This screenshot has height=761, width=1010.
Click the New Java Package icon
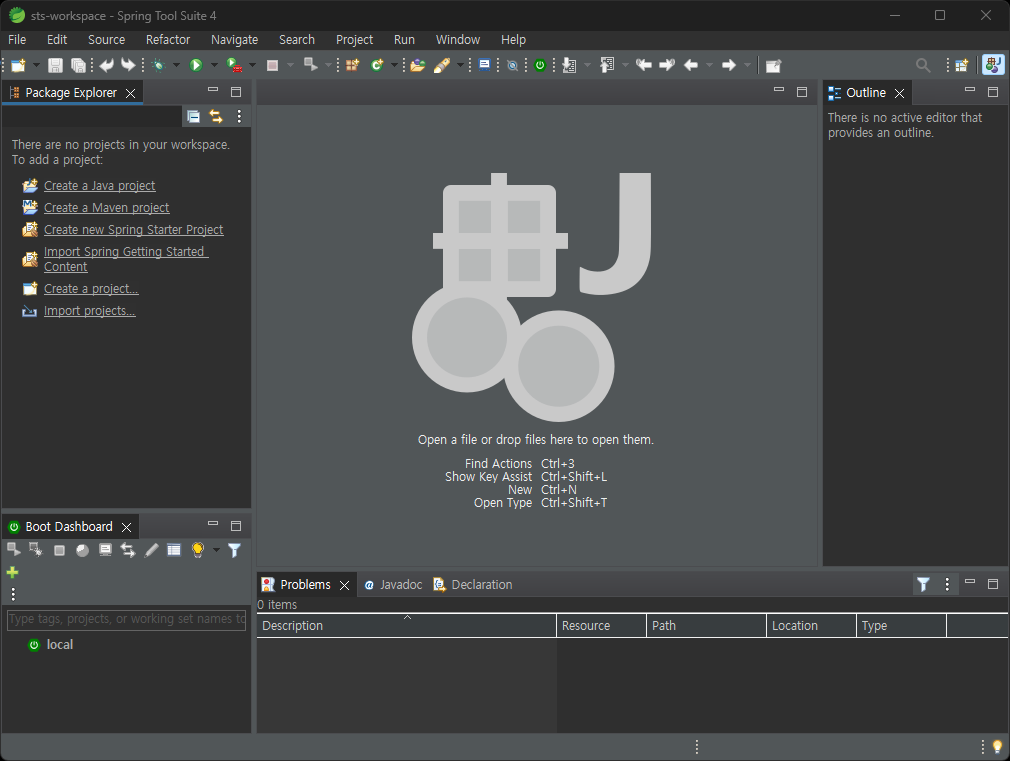click(352, 65)
